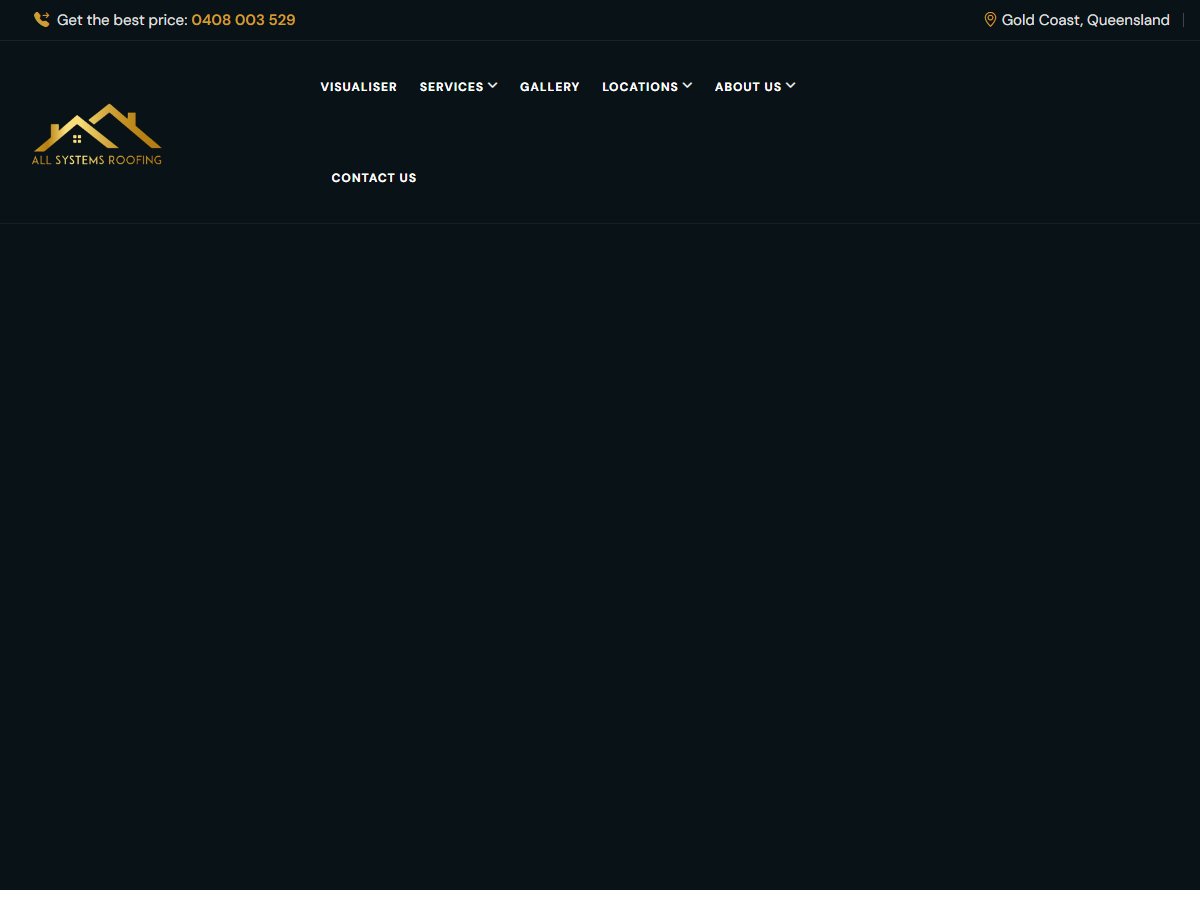This screenshot has height=900, width=1200.
Task: Click the Gold Coast, Queensland location text
Action: (1086, 20)
